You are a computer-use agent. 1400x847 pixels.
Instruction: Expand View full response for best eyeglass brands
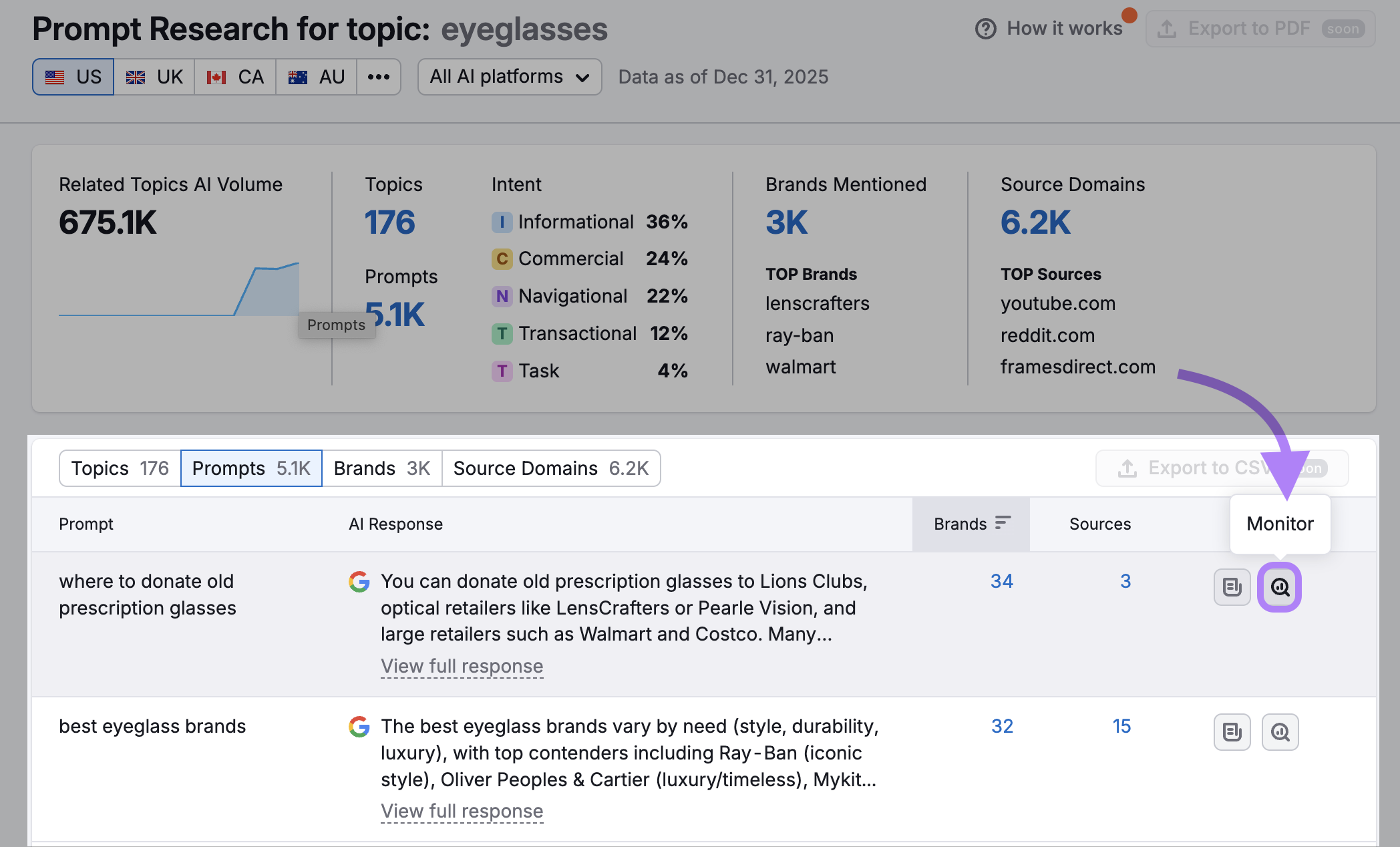[462, 811]
